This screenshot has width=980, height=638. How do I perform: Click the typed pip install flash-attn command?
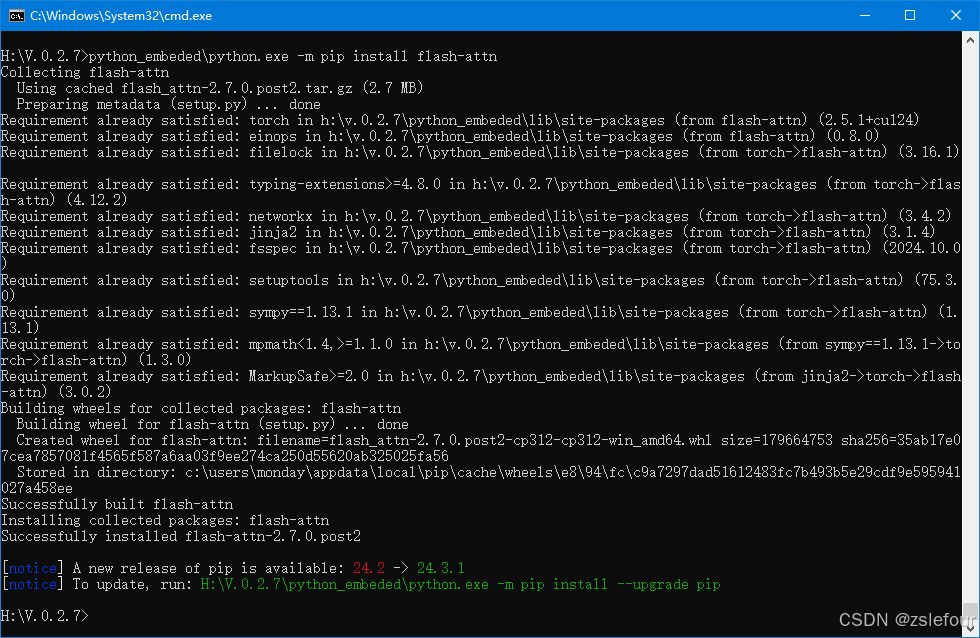pyautogui.click(x=293, y=56)
